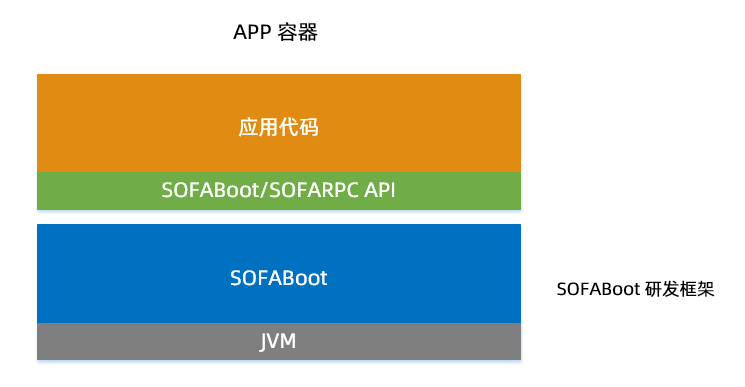The width and height of the screenshot is (745, 387).
Task: Click the word API in green bar
Action: (x=380, y=190)
